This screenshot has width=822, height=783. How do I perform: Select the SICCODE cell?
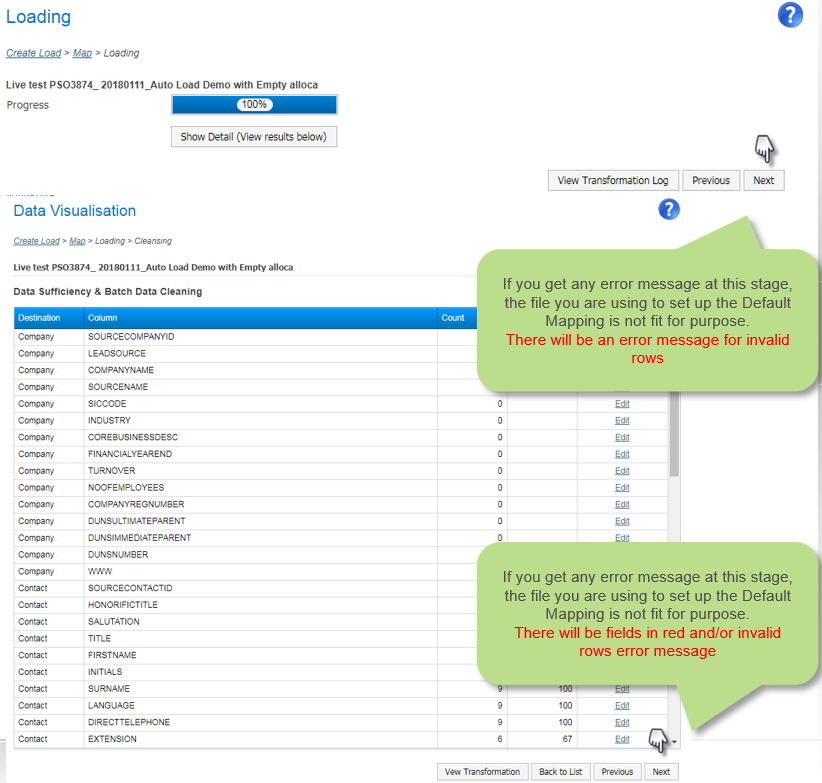point(261,404)
